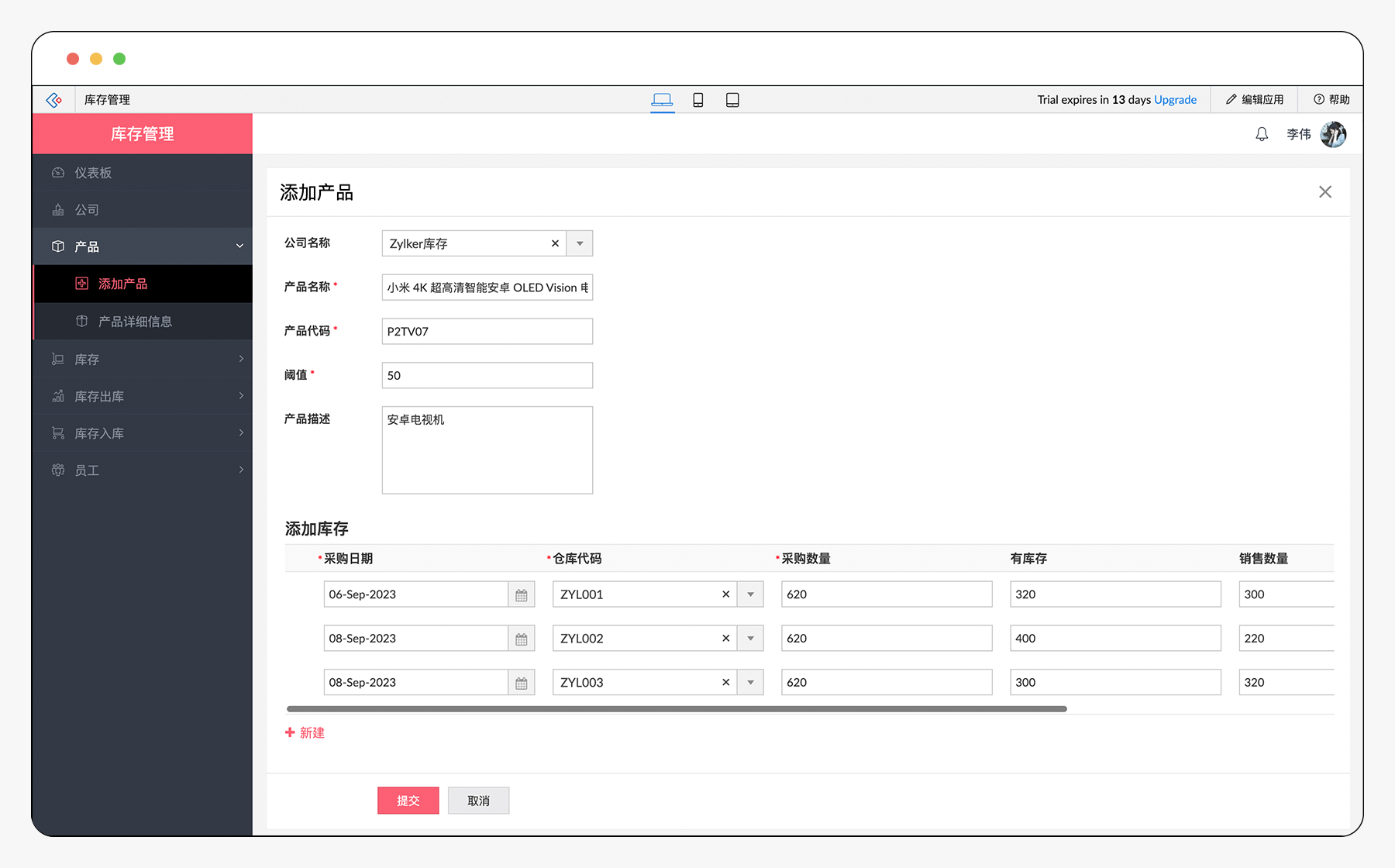Select the 添加产品 menu item
1395x868 pixels.
pos(124,283)
